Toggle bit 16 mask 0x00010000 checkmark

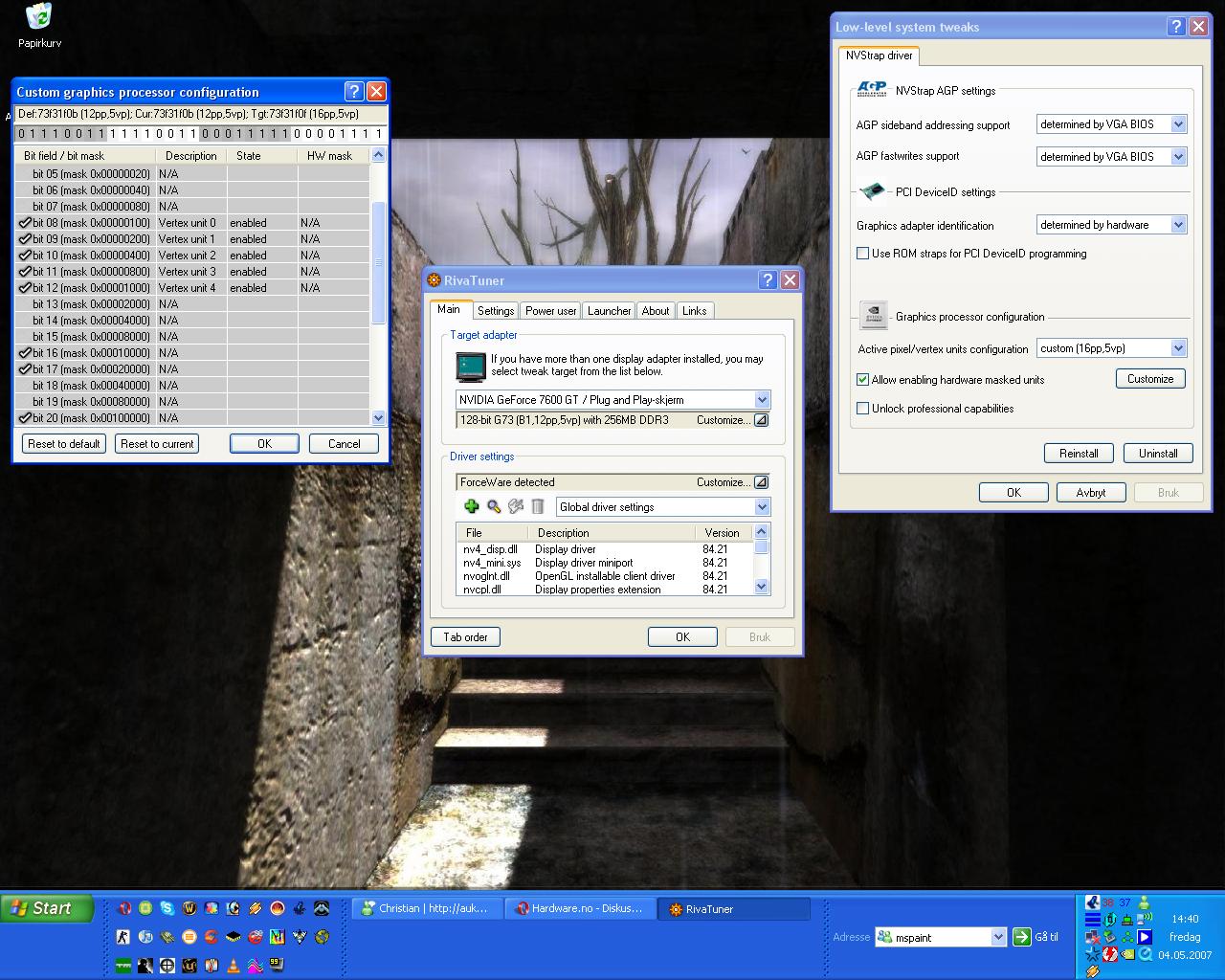(x=25, y=353)
